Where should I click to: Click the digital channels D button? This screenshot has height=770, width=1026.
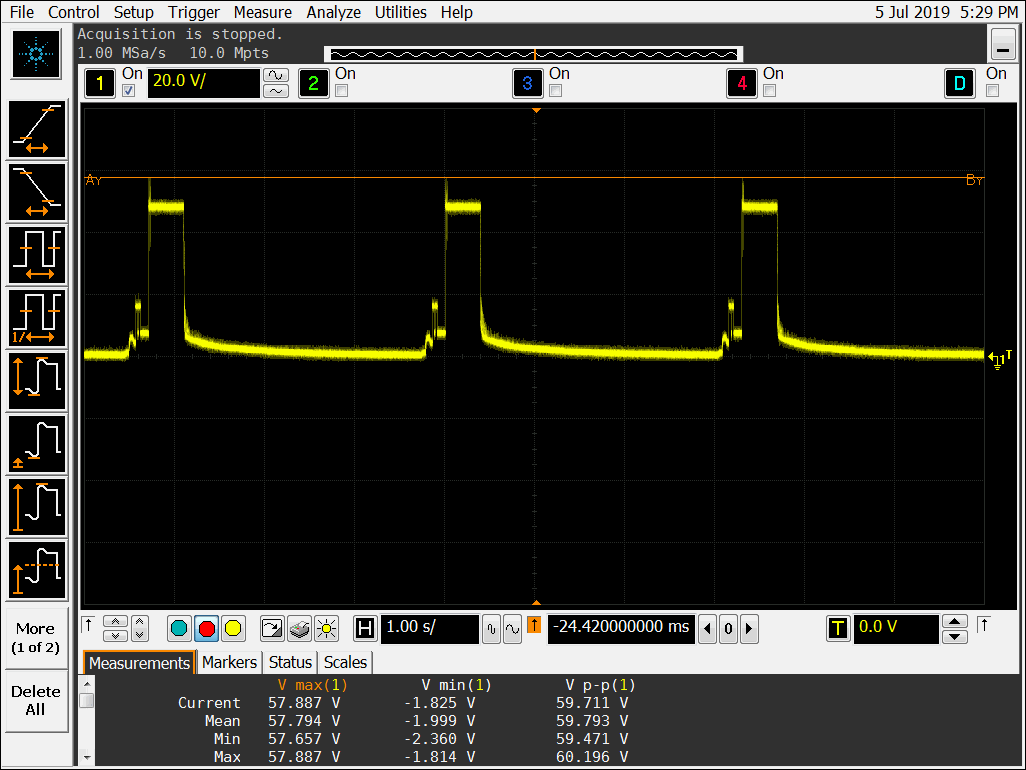tap(960, 83)
